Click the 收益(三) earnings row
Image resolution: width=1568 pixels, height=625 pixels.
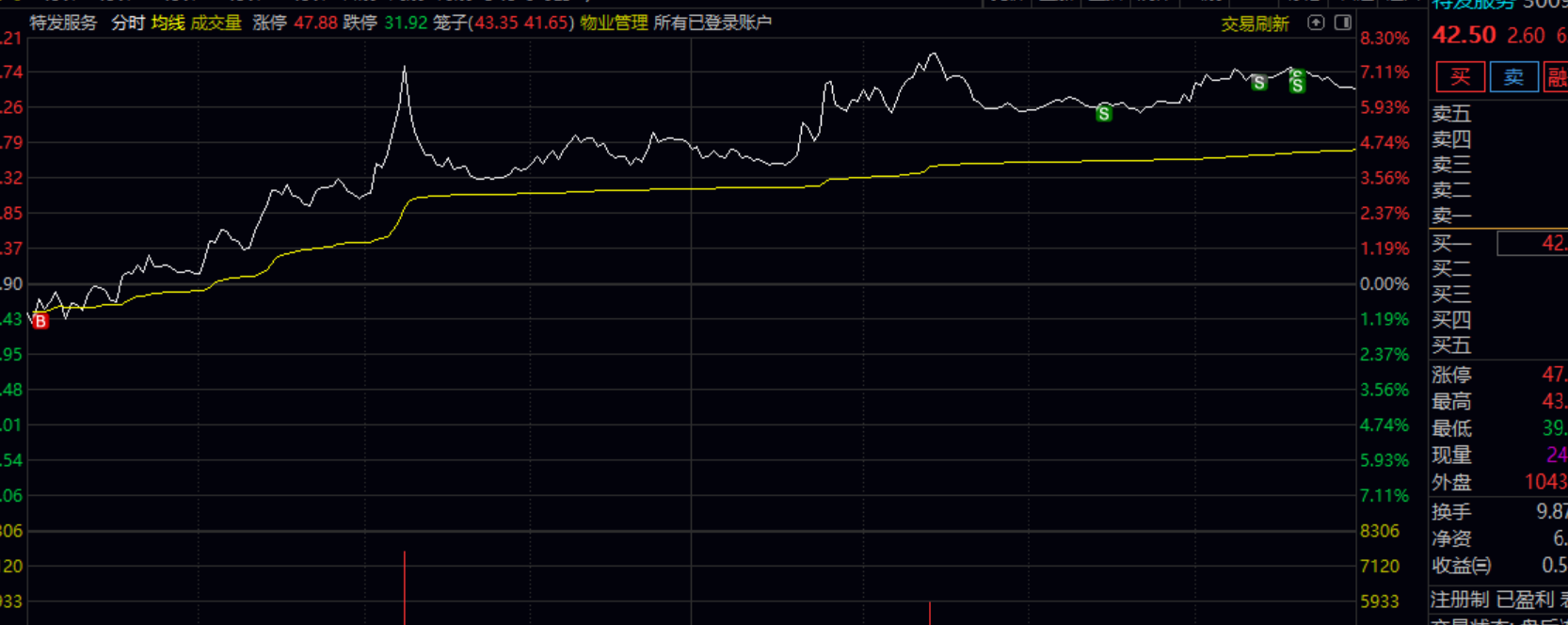[1498, 566]
